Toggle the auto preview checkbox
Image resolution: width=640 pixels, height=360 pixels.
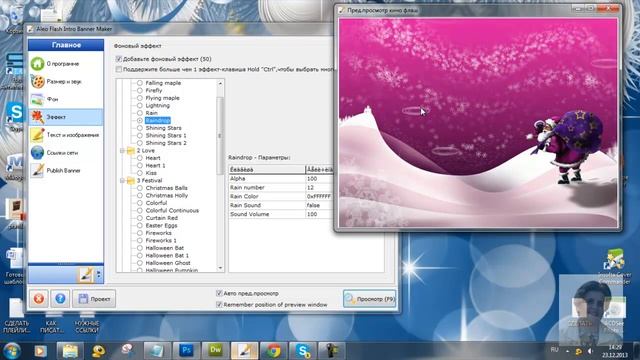(x=219, y=293)
